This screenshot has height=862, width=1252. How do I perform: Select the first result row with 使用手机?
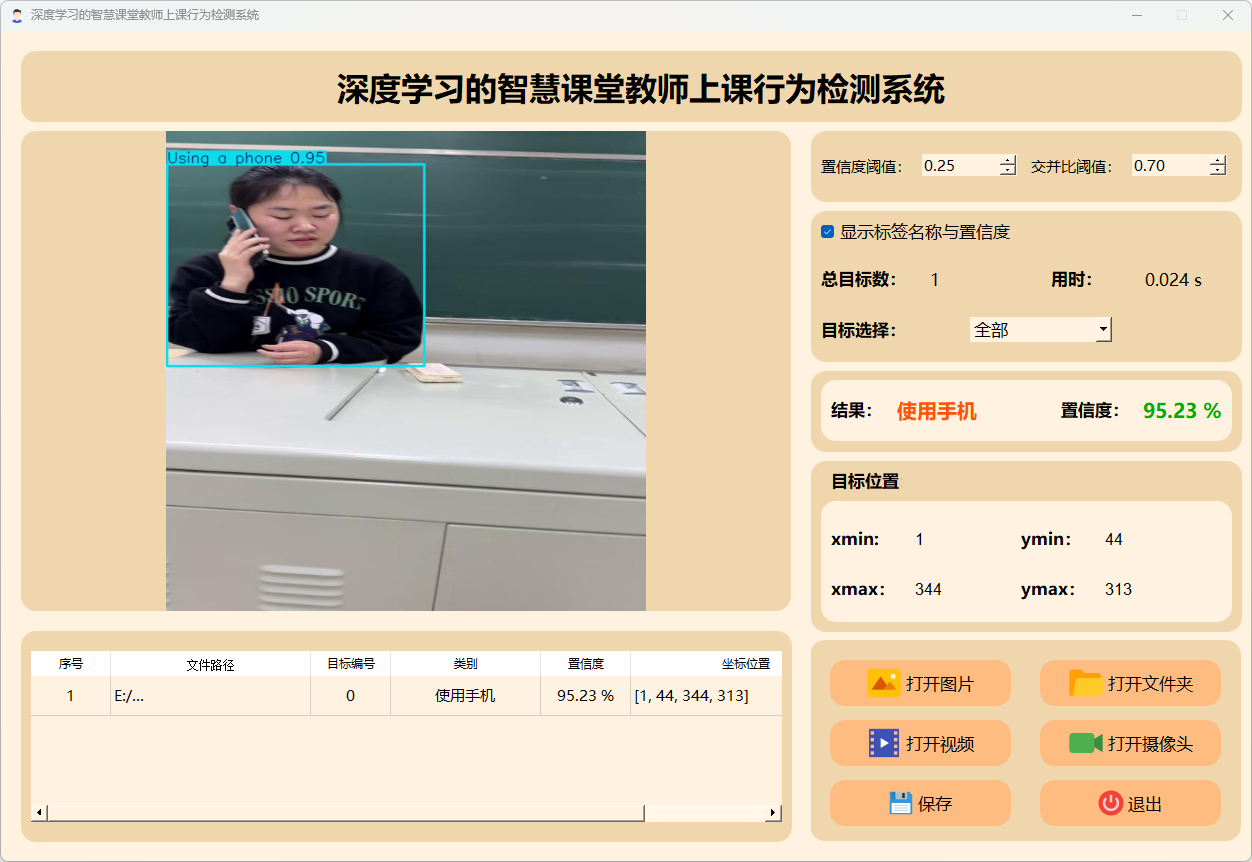(x=464, y=696)
